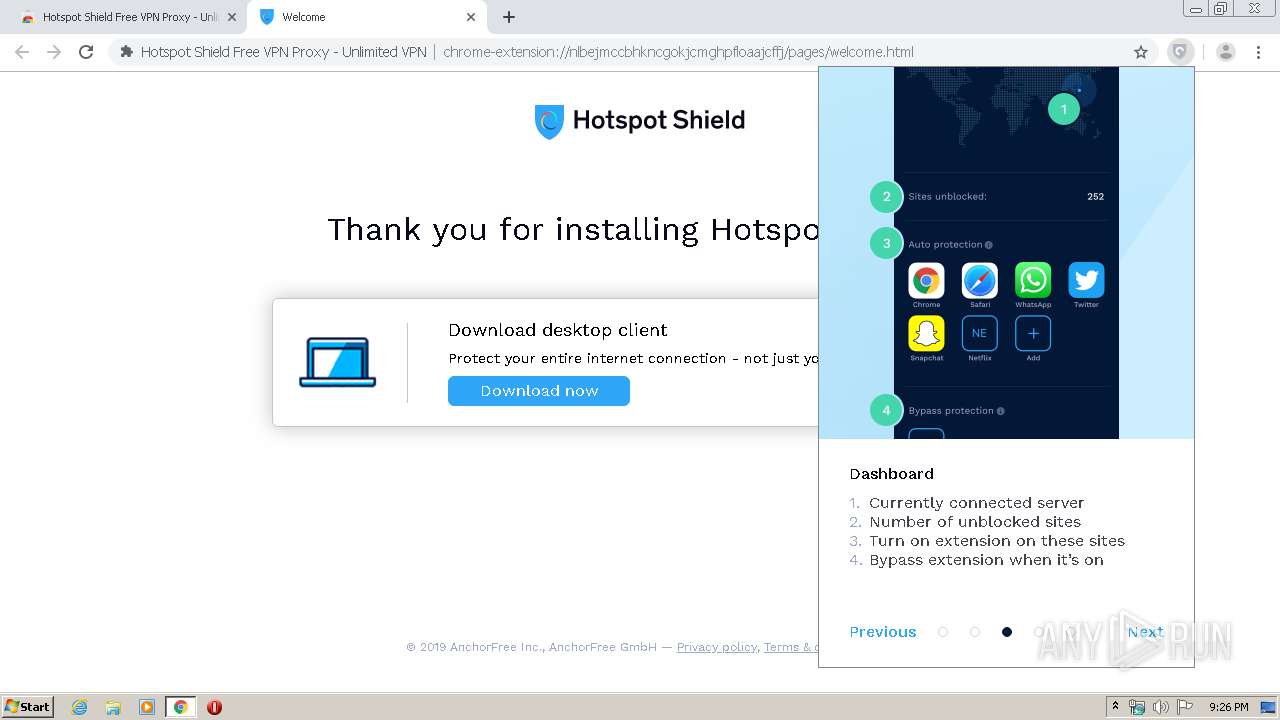Viewport: 1280px width, 720px height.
Task: Select the Twitter icon in Auto protection
Action: pyautogui.click(x=1086, y=280)
